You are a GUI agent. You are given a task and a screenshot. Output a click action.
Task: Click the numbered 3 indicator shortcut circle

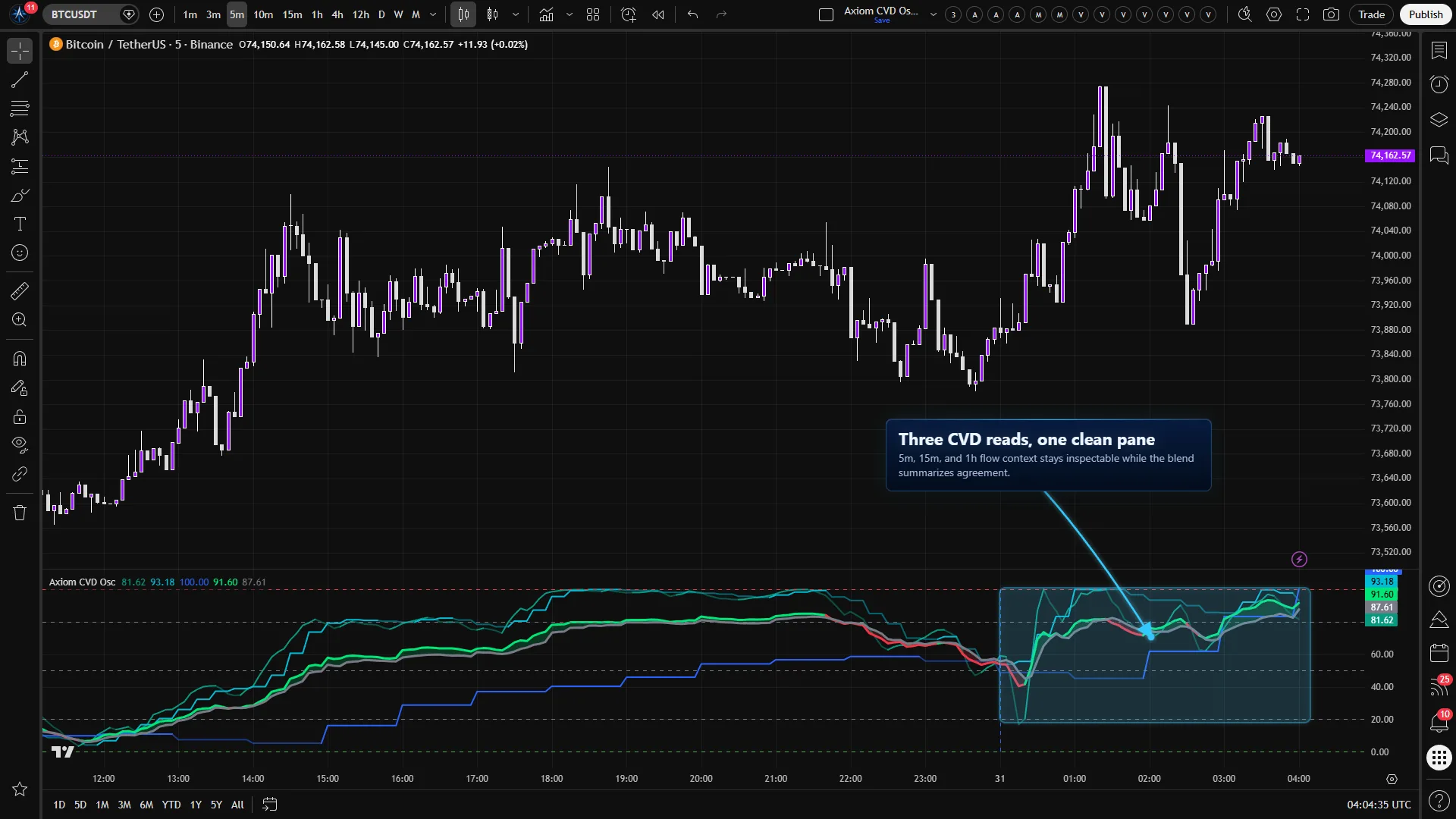[954, 14]
